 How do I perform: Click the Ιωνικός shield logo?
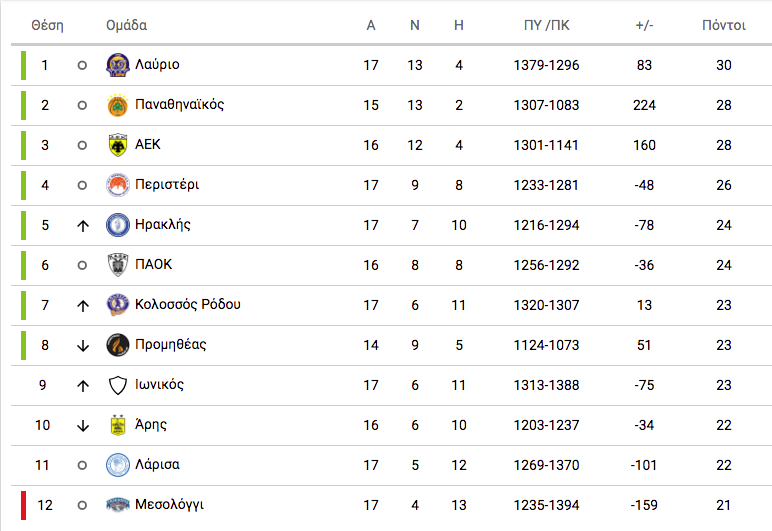118,385
